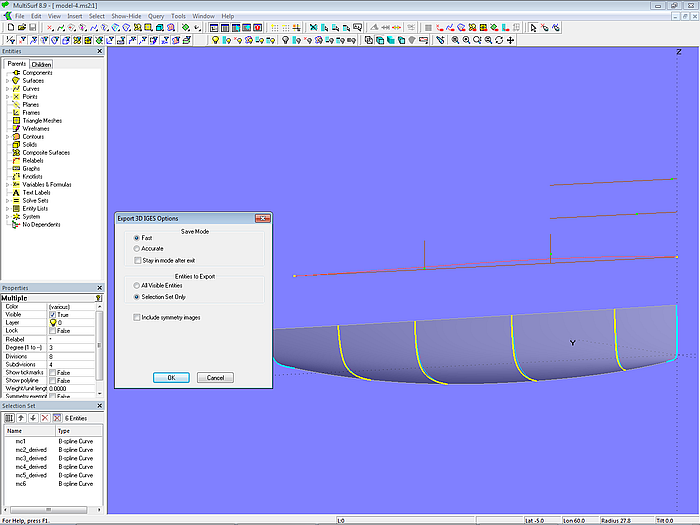Click Cancel in Export IGES dialog
The height and width of the screenshot is (525, 700).
pos(215,378)
